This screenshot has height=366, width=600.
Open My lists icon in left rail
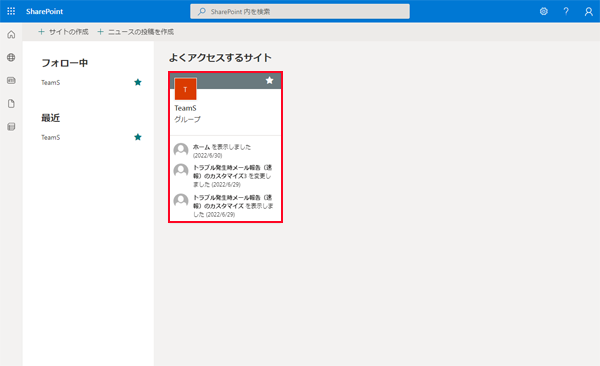point(11,127)
